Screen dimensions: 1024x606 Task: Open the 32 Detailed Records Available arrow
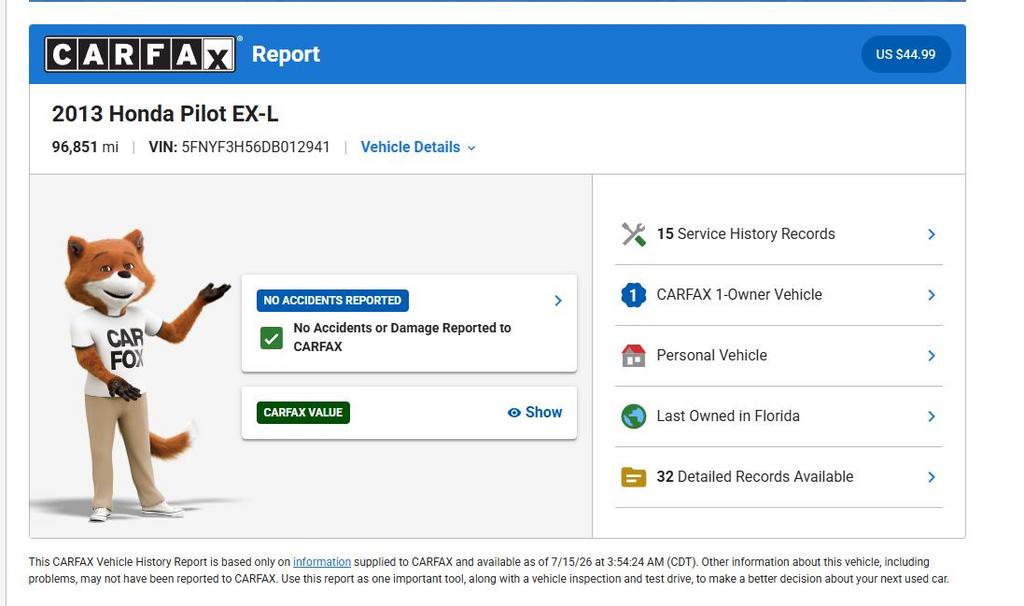click(931, 477)
